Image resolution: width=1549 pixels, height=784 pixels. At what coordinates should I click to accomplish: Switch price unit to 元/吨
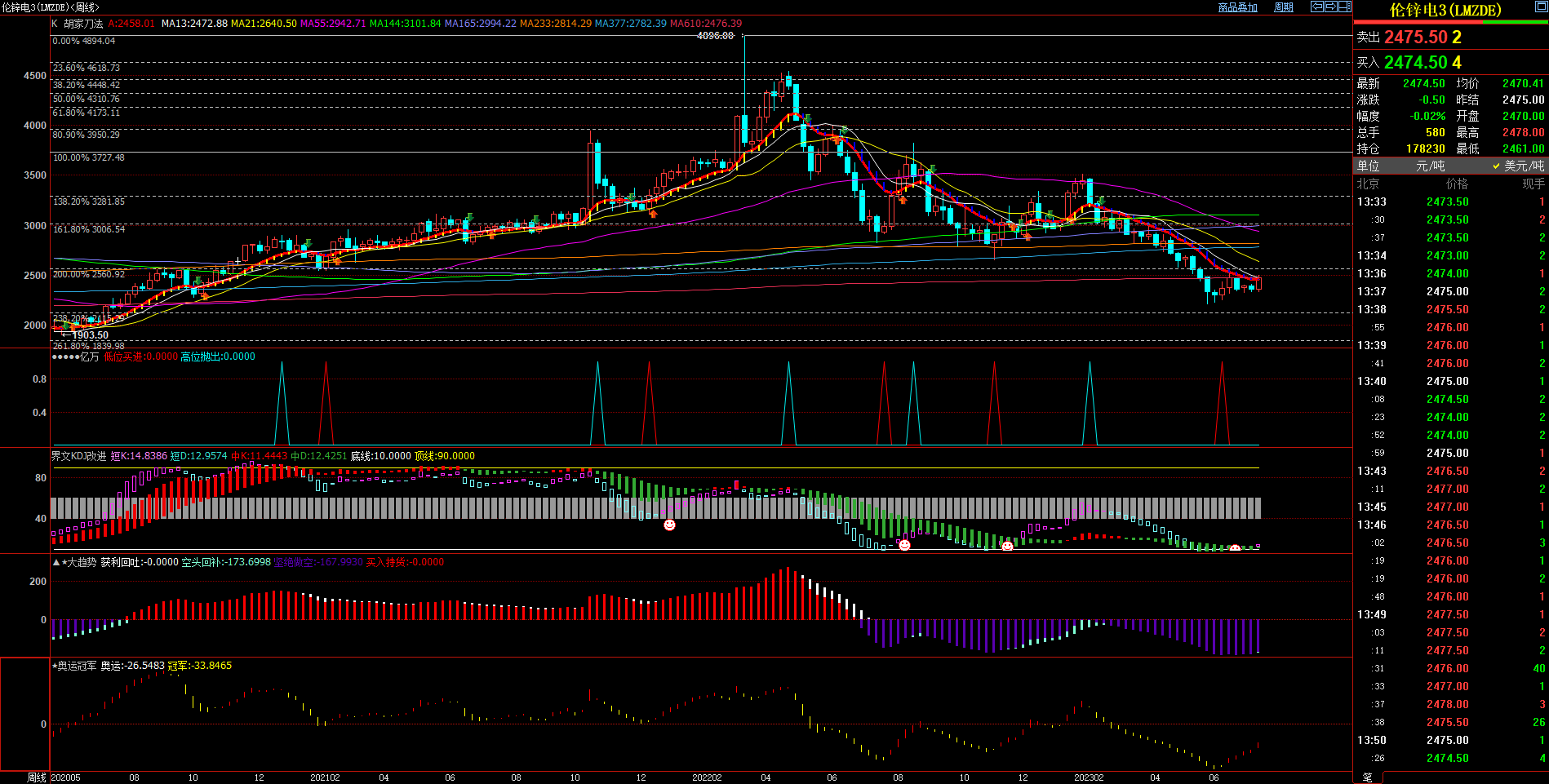[x=1430, y=166]
